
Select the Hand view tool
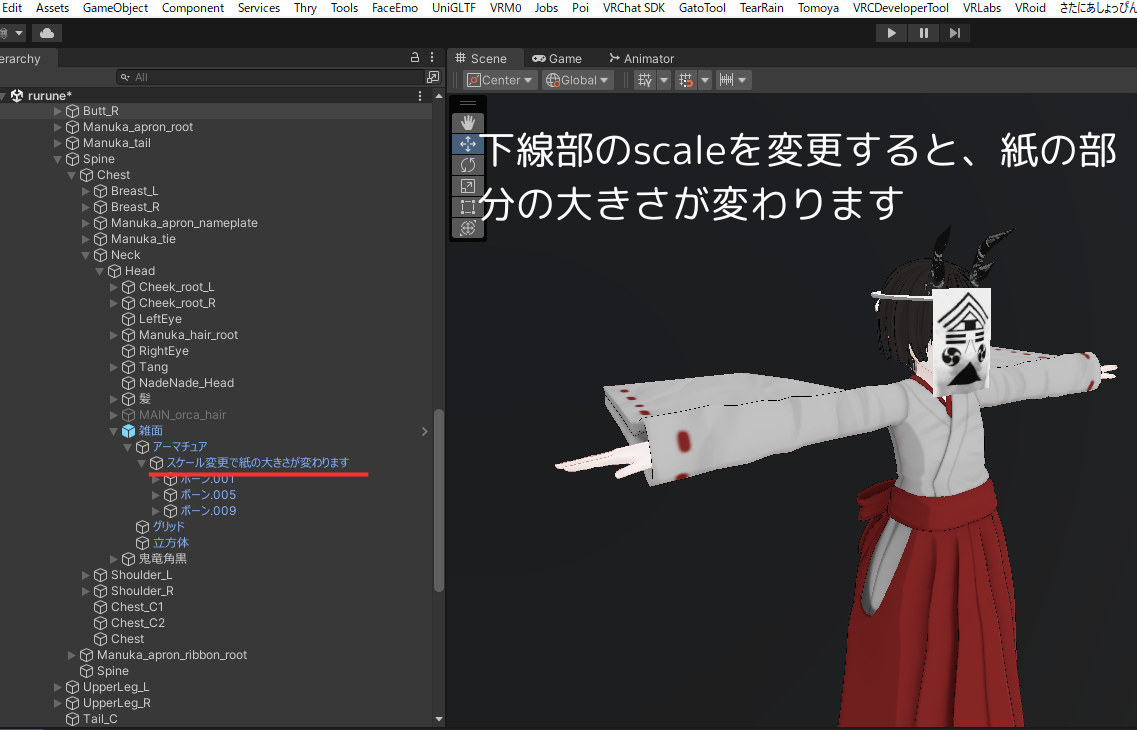468,123
